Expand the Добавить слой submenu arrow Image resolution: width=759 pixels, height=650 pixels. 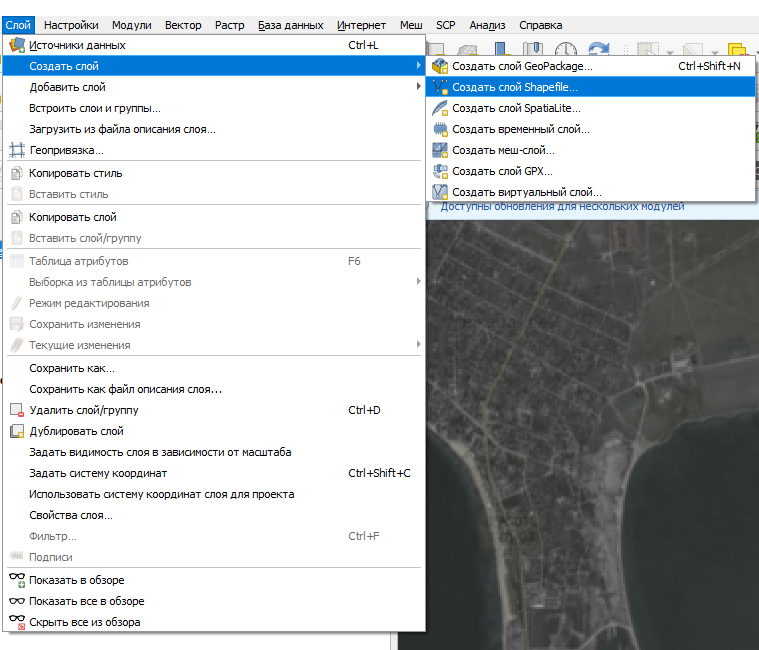[418, 87]
